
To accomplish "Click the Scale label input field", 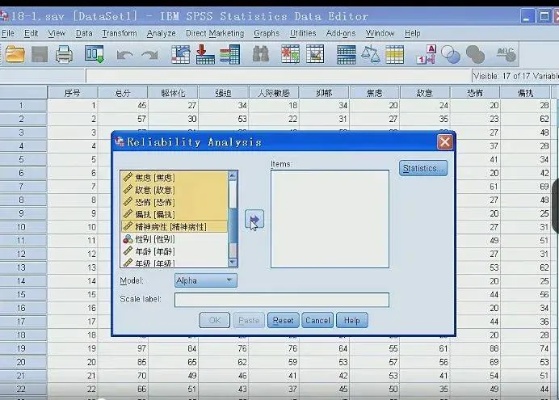I will (x=282, y=299).
